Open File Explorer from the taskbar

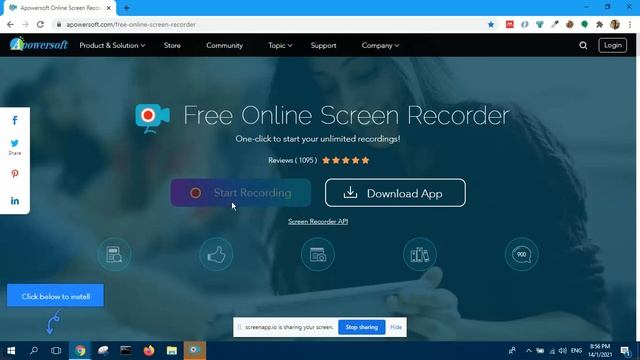coord(172,351)
